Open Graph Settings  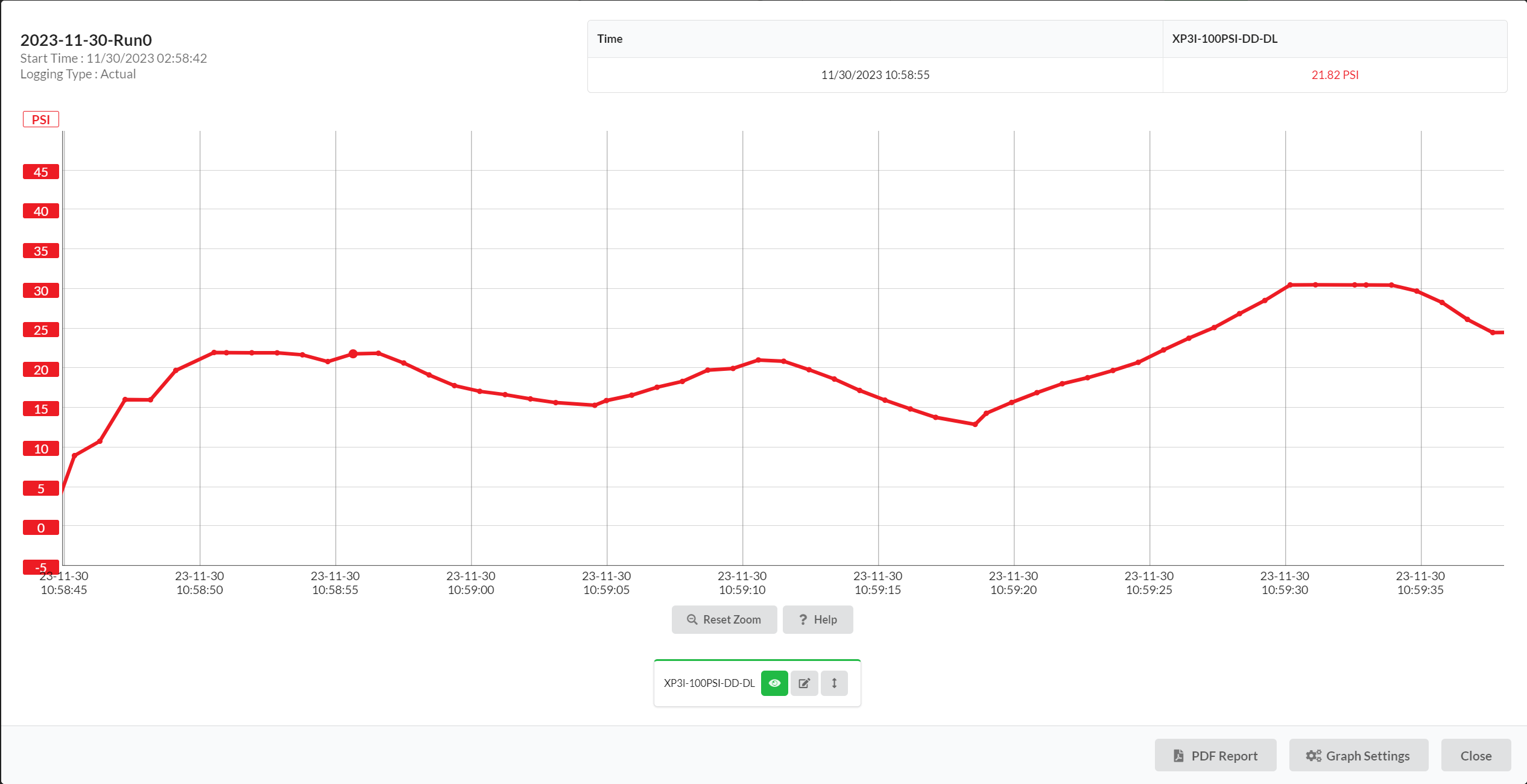[1358, 755]
